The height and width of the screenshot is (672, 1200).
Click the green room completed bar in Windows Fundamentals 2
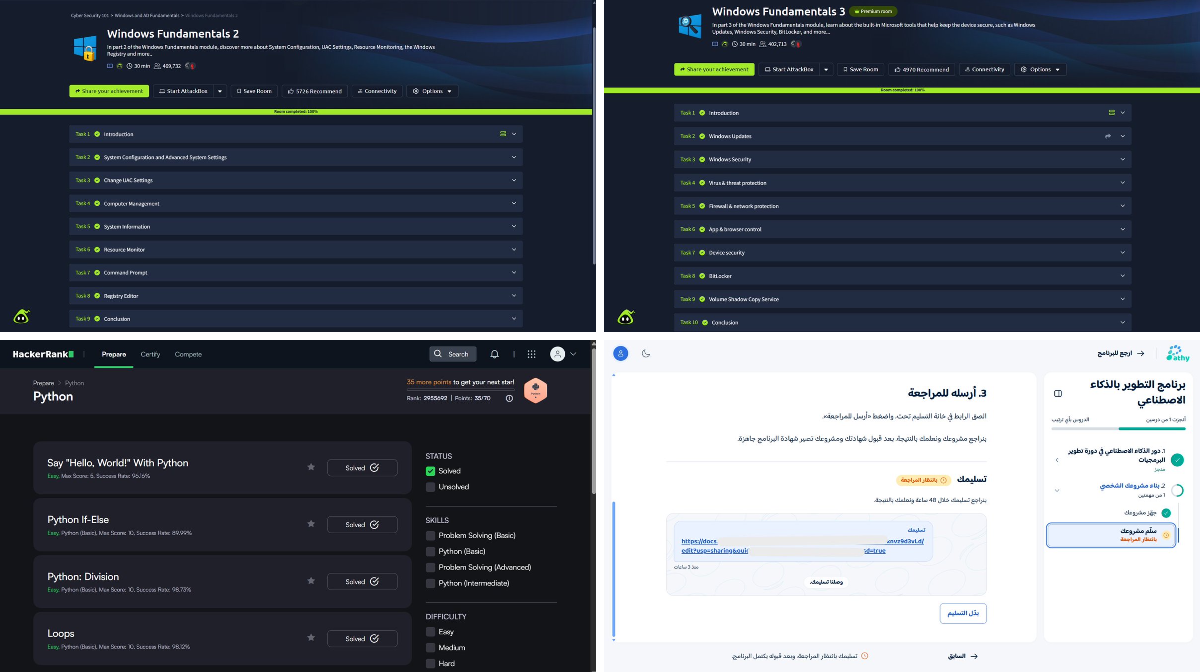point(297,112)
